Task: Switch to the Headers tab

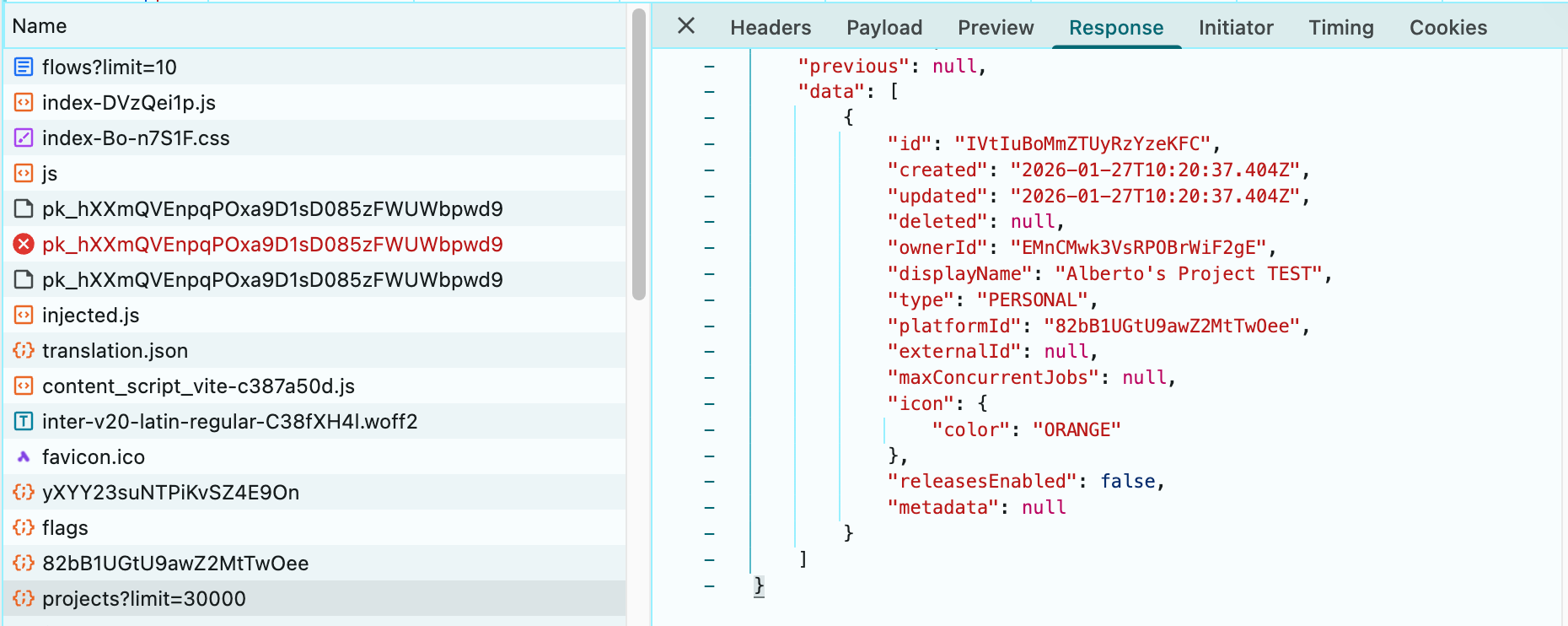Action: point(770,28)
